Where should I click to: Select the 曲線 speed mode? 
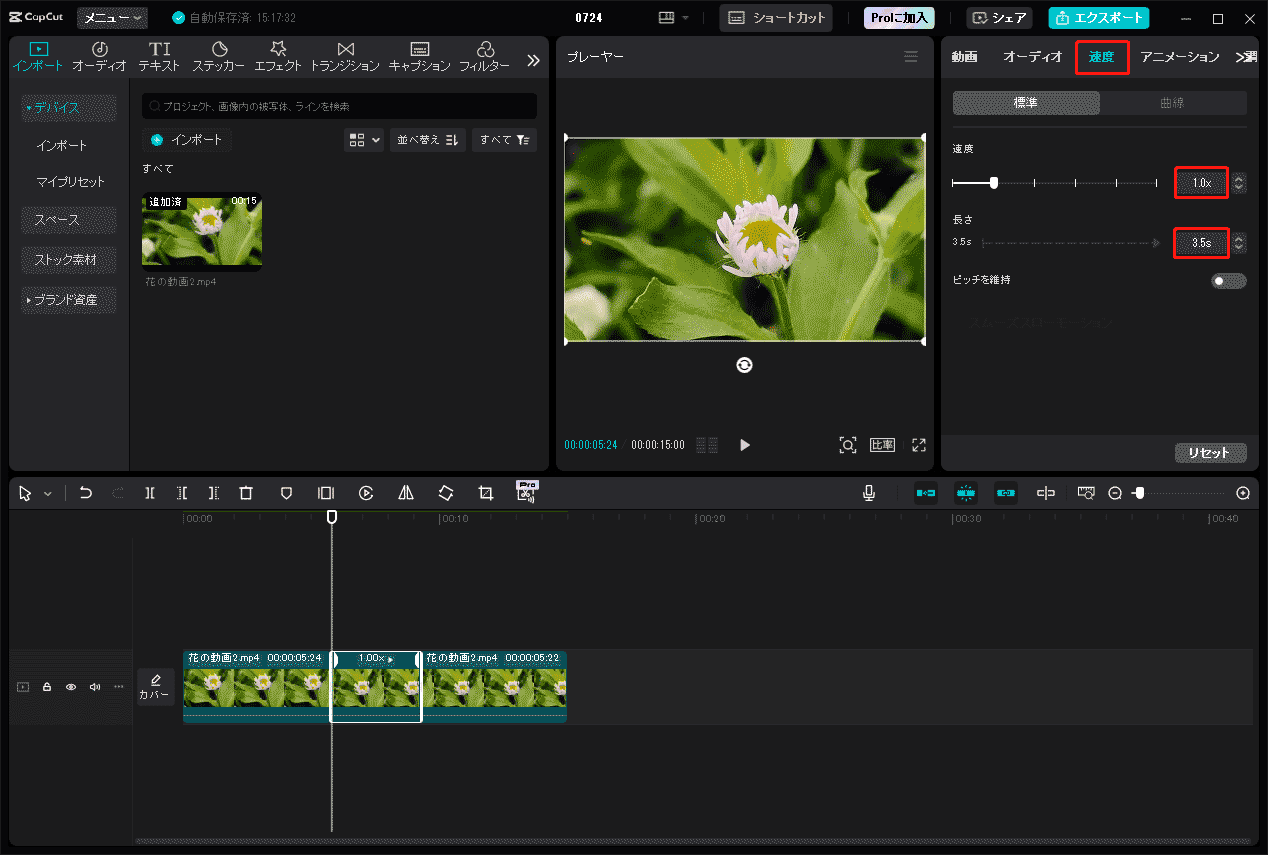pos(1173,103)
